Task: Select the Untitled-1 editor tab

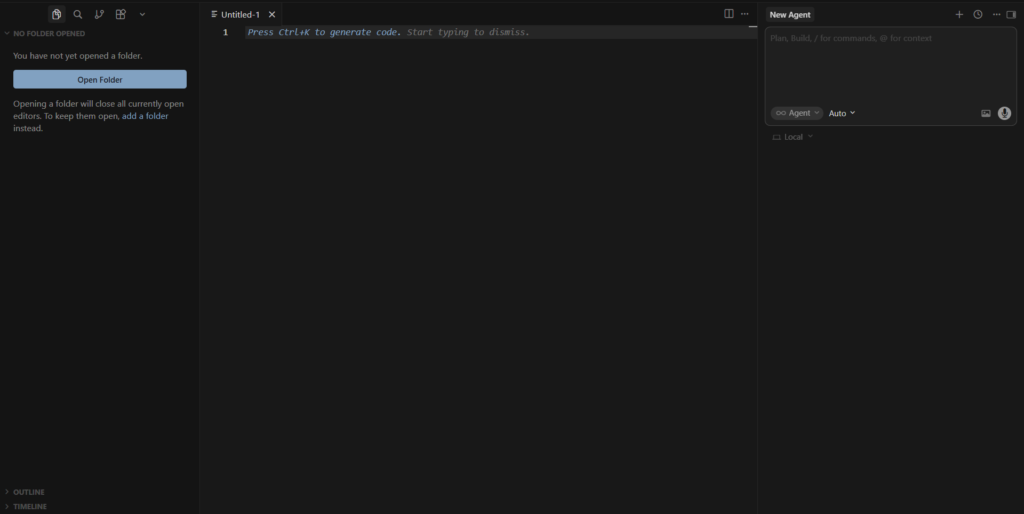Action: click(x=239, y=15)
